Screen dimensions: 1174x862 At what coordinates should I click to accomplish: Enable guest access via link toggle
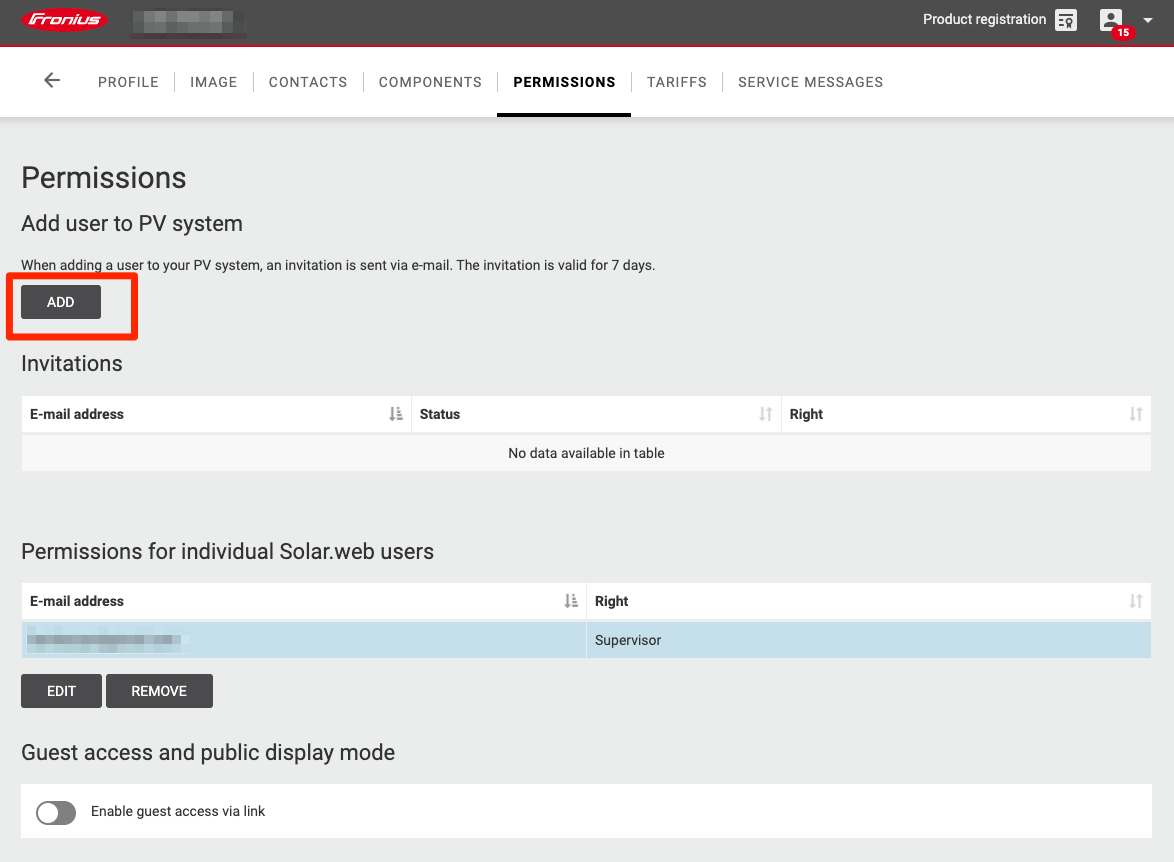click(x=56, y=812)
